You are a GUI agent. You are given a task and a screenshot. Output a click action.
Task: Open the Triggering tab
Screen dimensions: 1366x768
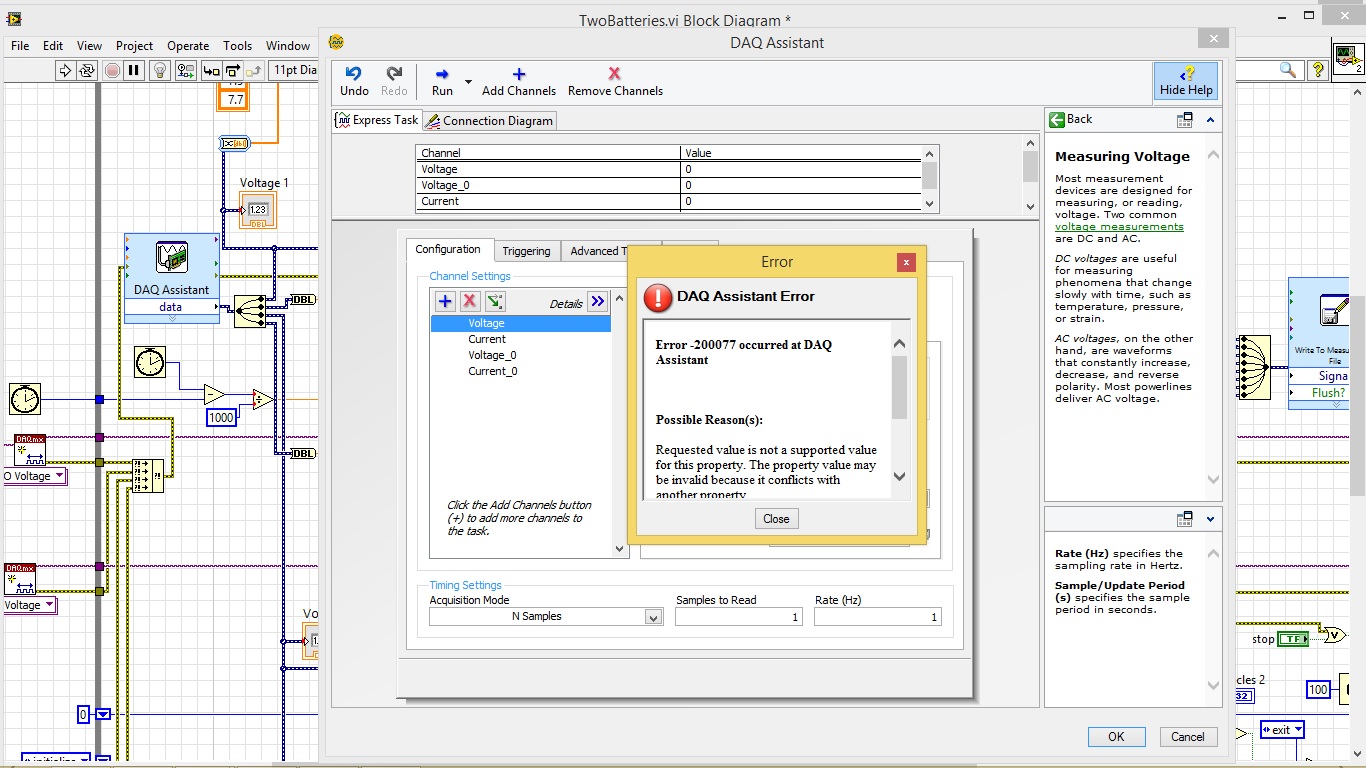tap(526, 251)
